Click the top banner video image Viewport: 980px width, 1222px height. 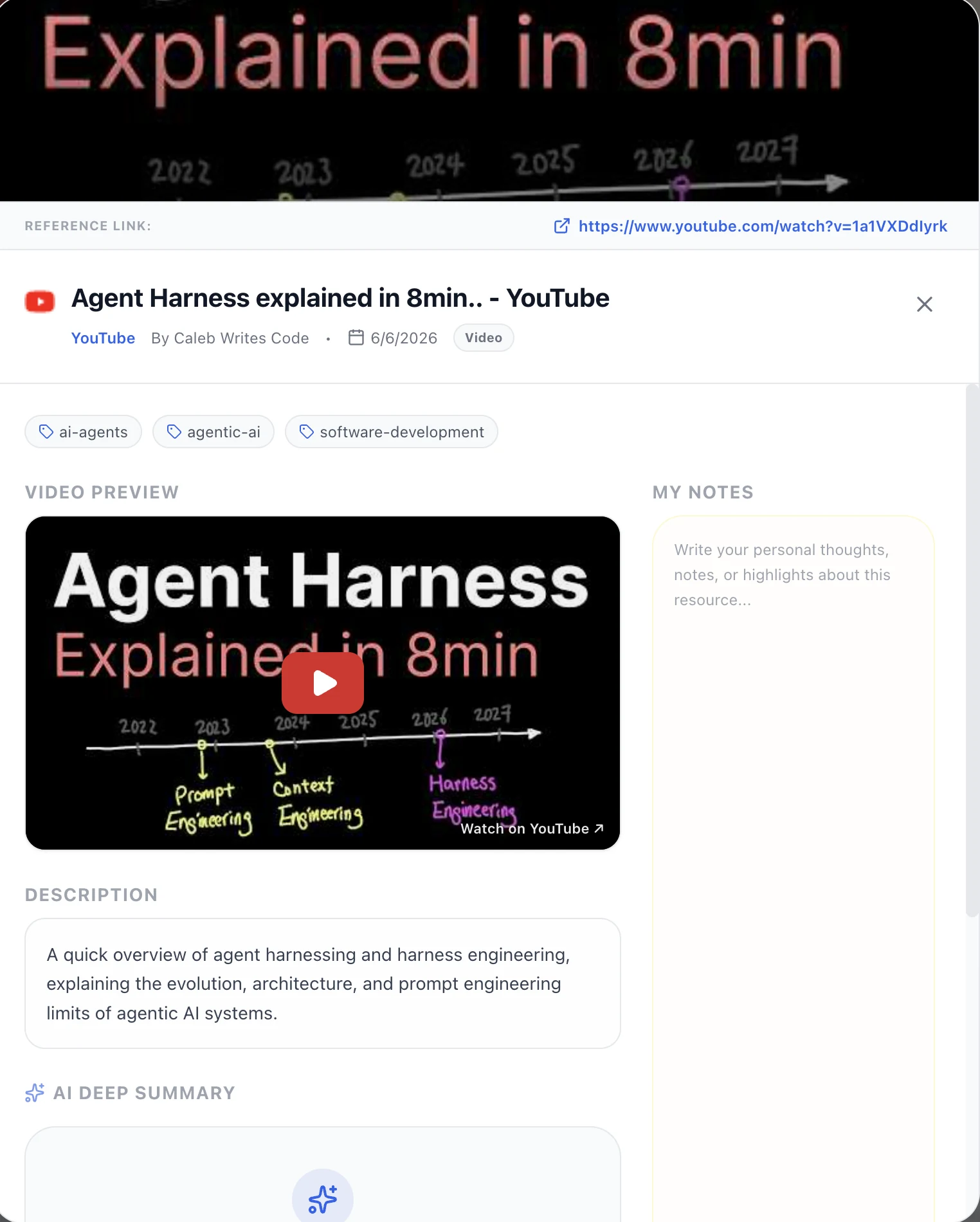point(489,100)
